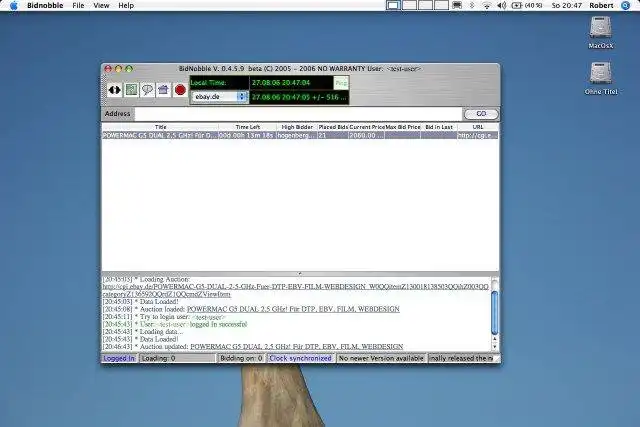The width and height of the screenshot is (640, 427).
Task: Open the File menu
Action: click(78, 5)
